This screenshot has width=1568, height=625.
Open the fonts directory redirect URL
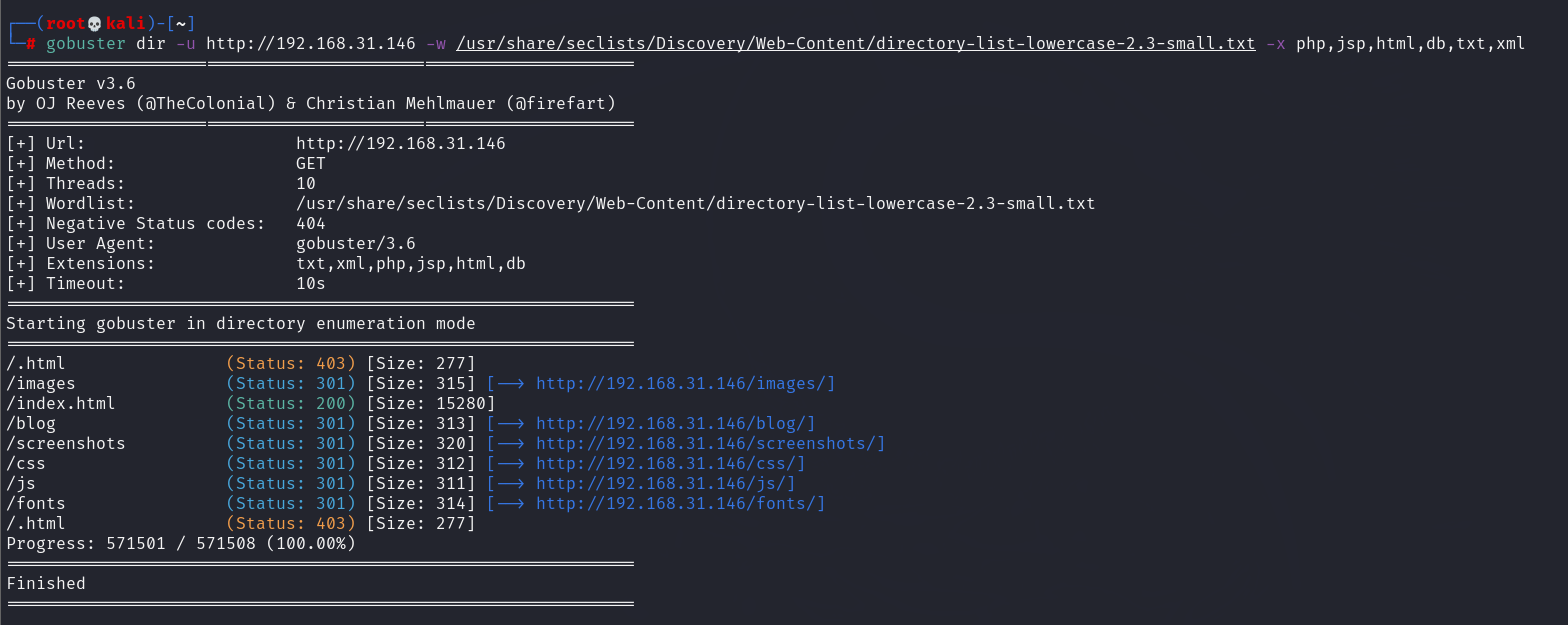tap(680, 503)
